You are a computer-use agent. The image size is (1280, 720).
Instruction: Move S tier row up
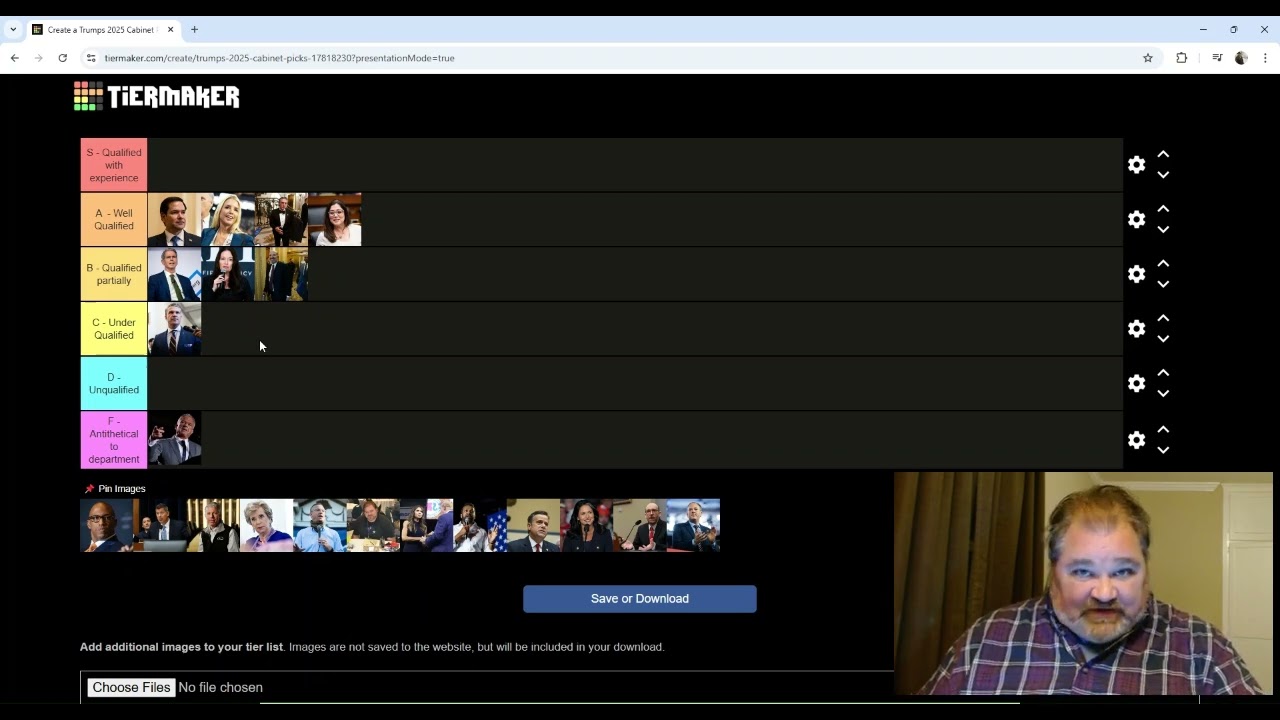click(x=1163, y=154)
